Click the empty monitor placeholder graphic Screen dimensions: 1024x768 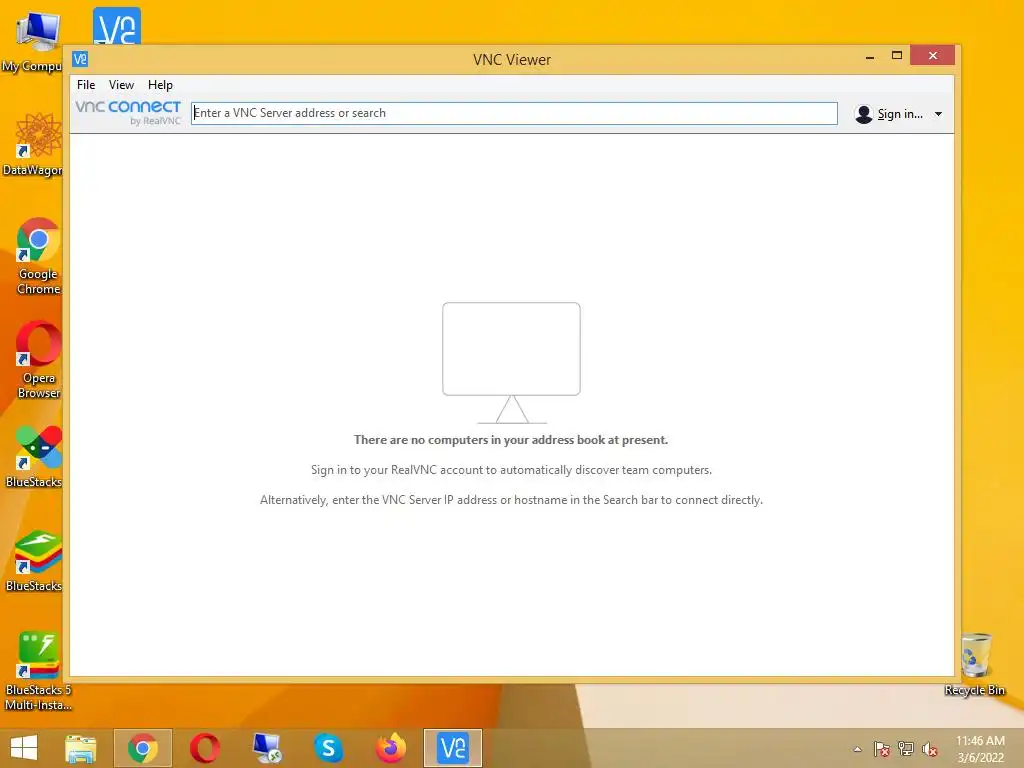pyautogui.click(x=511, y=363)
